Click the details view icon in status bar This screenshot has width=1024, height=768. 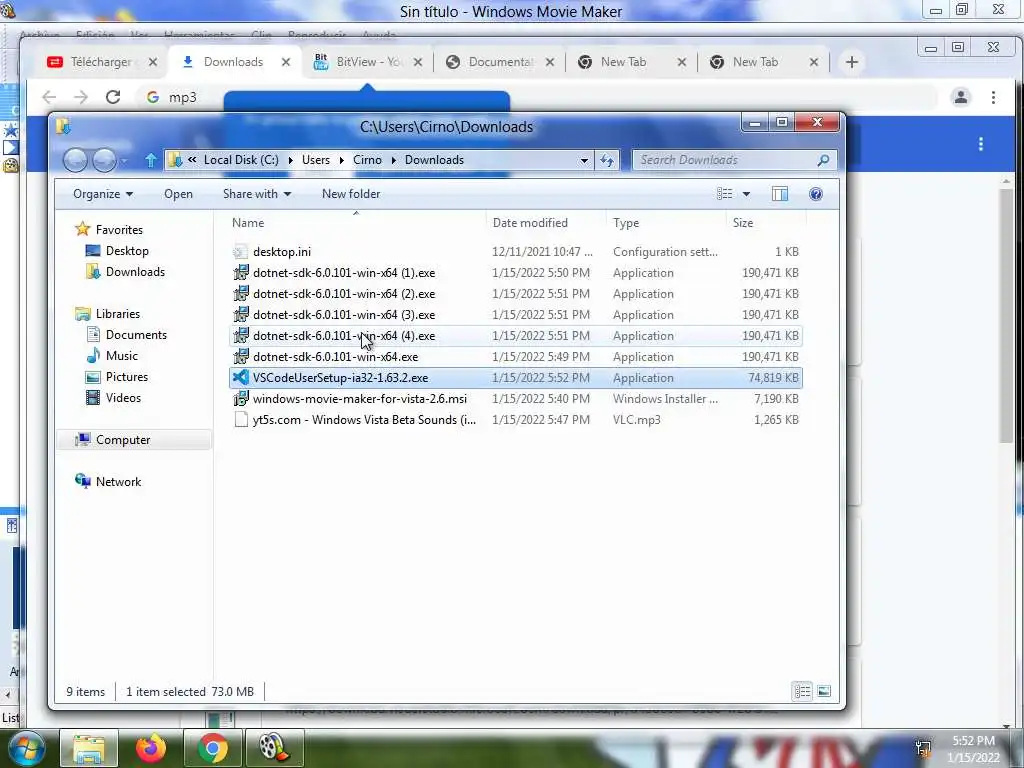[803, 691]
